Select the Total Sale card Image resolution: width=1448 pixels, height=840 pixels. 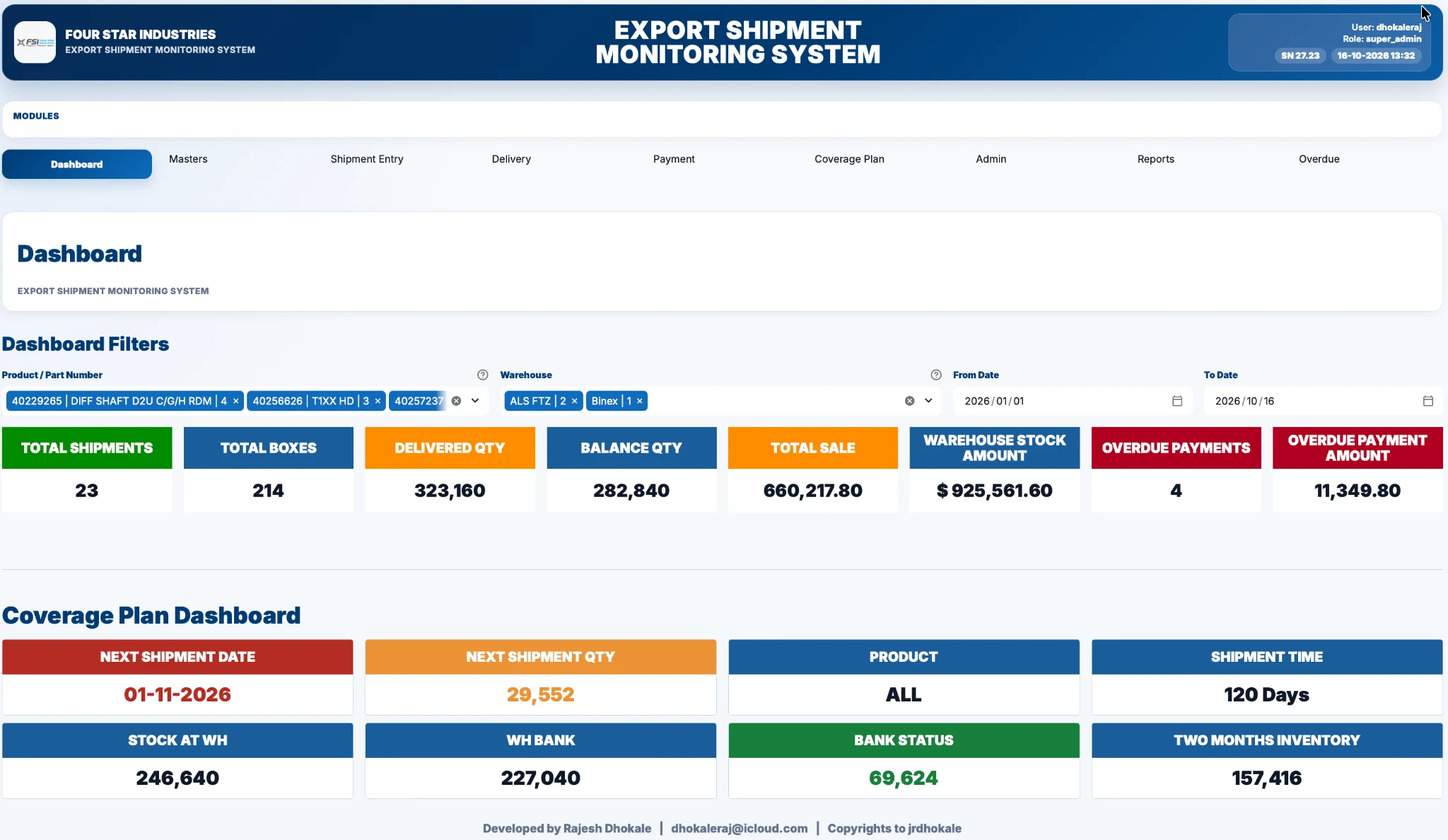tap(813, 469)
